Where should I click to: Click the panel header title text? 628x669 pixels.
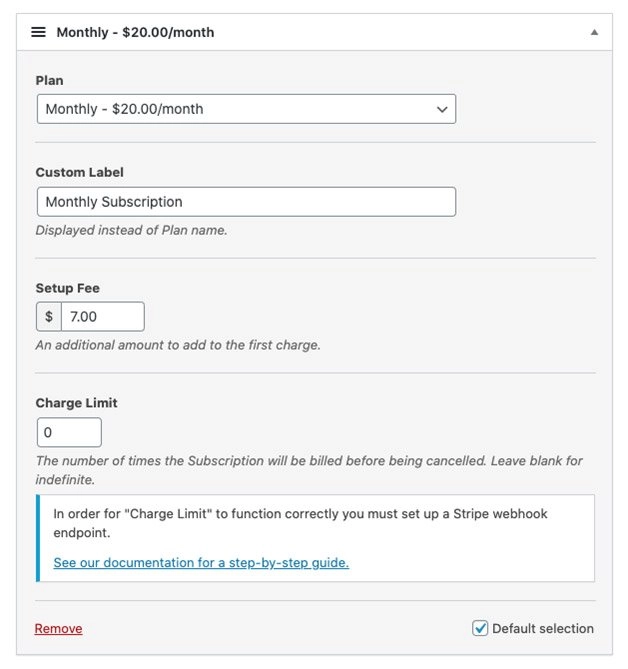(x=135, y=32)
